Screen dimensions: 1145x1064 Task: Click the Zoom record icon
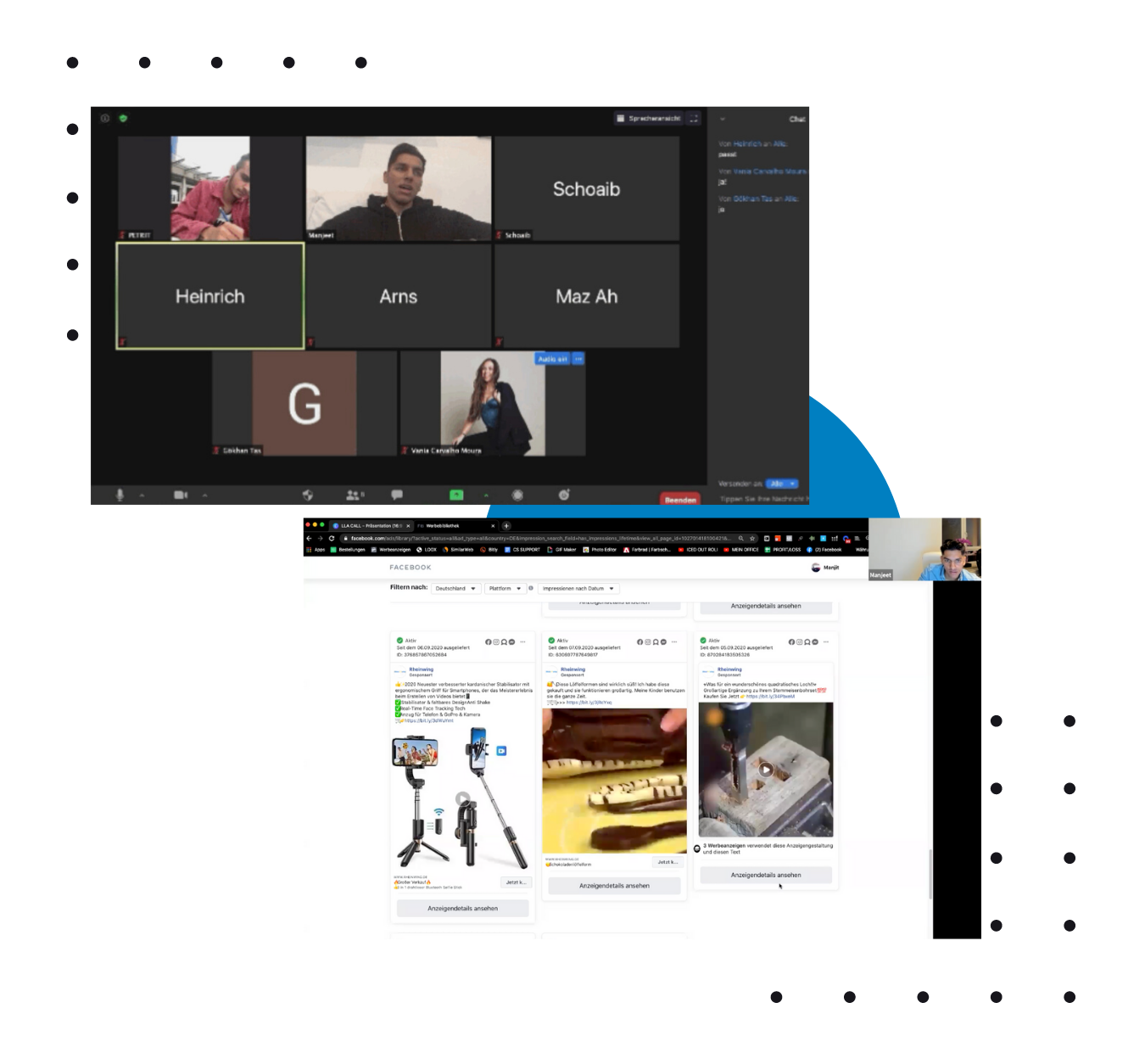(517, 495)
